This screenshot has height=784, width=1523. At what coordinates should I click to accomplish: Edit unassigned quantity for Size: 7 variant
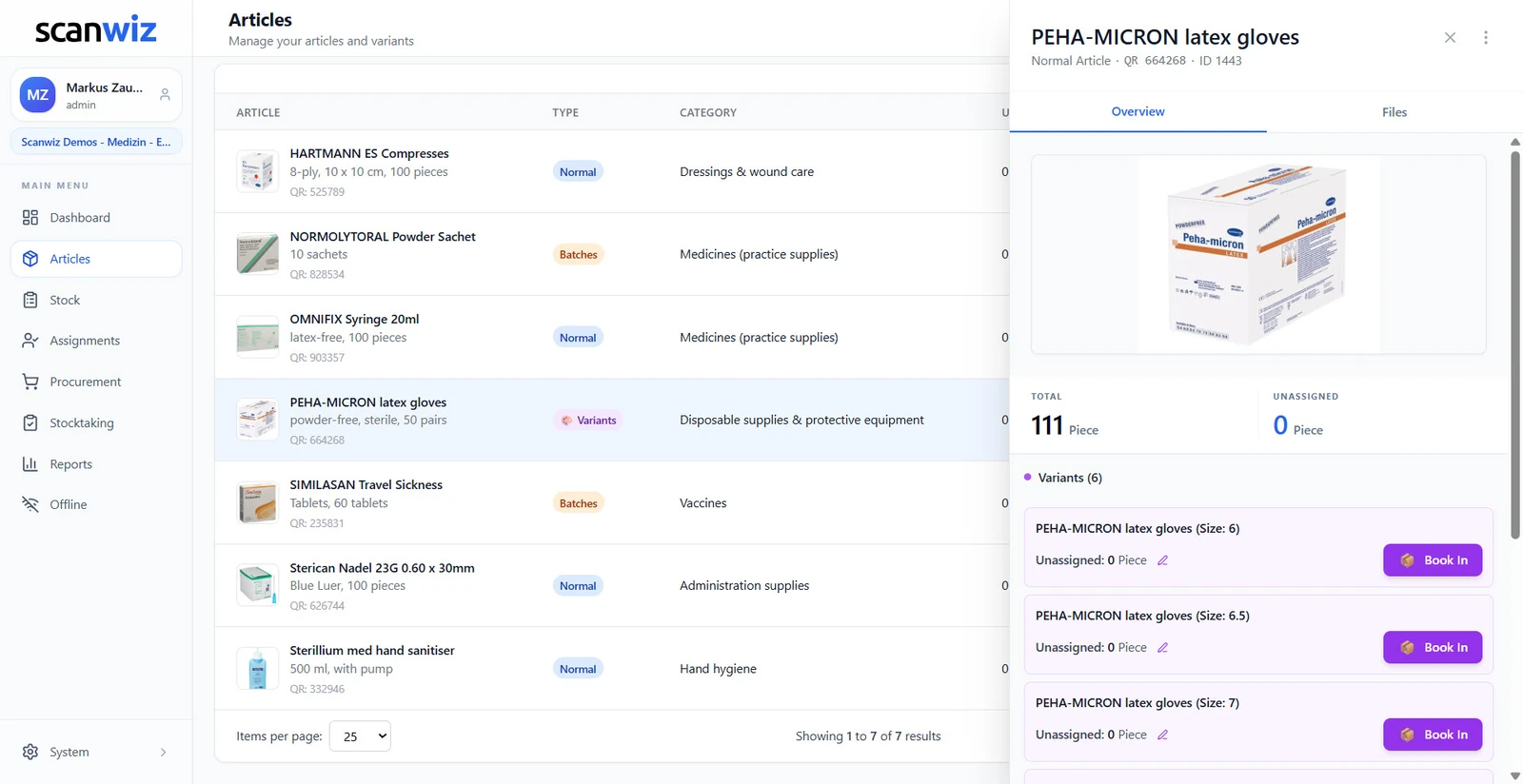click(x=1162, y=735)
